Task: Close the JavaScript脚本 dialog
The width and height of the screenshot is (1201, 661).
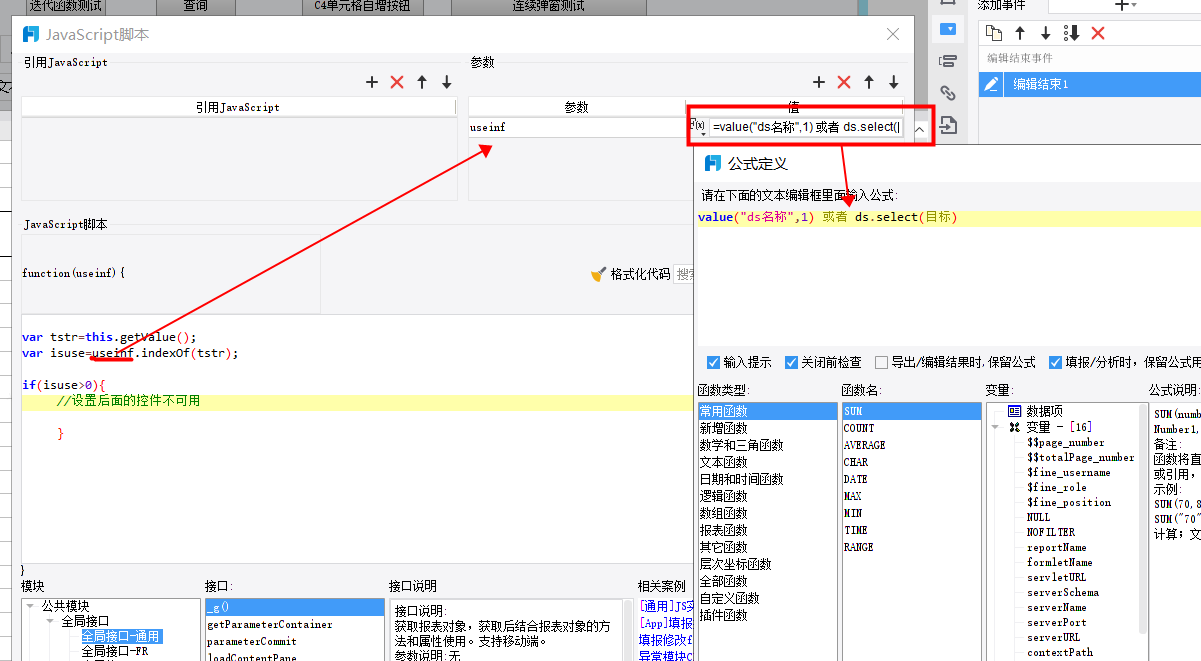Action: [893, 34]
